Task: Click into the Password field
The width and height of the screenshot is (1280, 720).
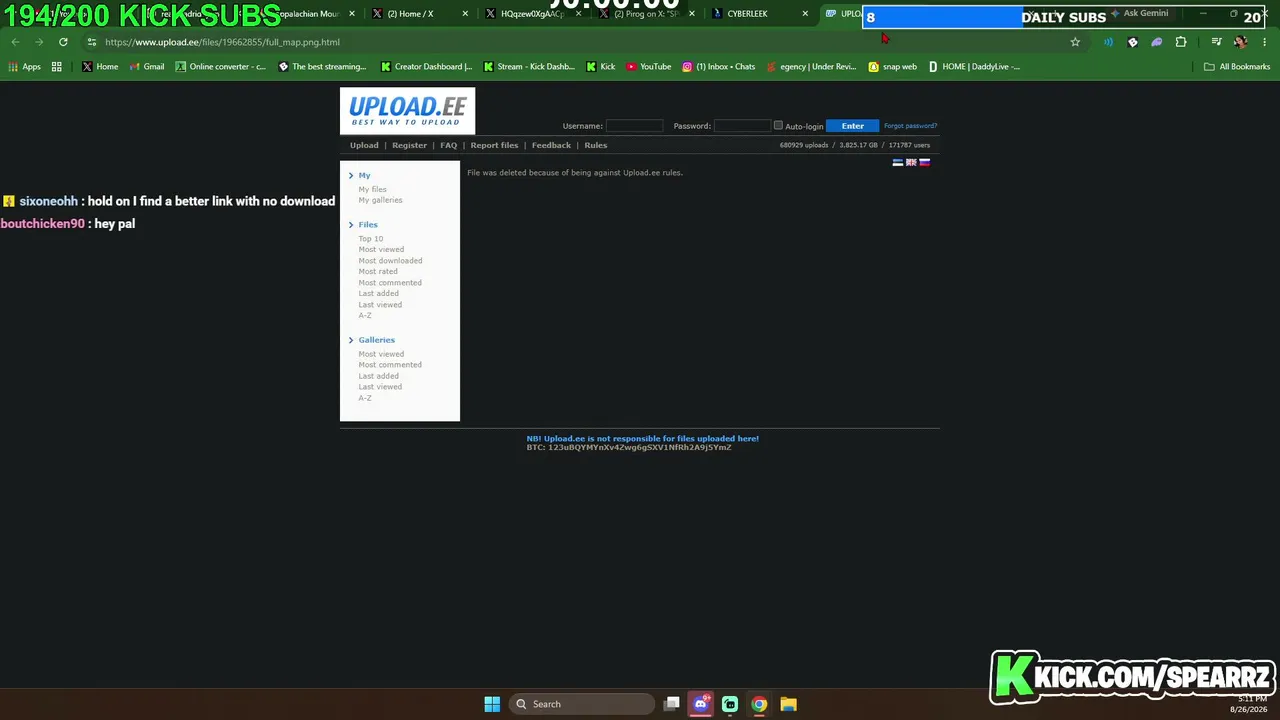Action: pos(742,126)
